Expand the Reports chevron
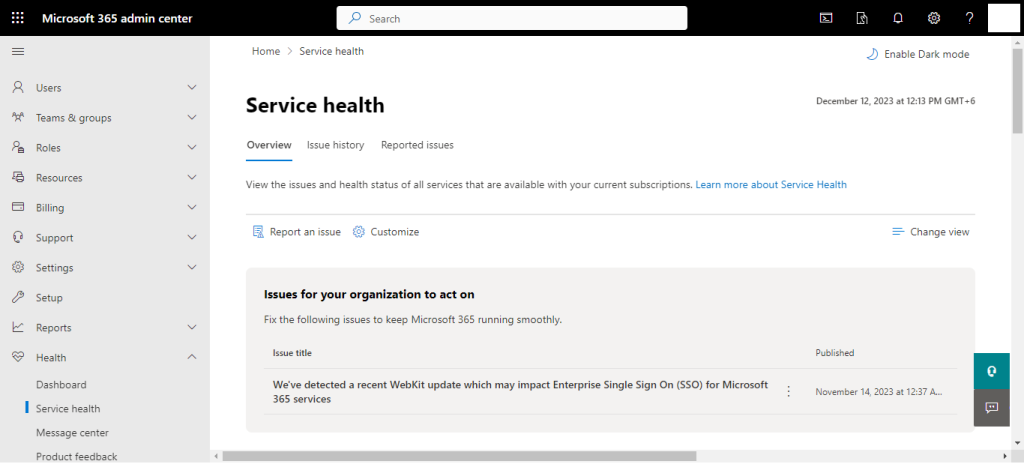 (x=192, y=327)
